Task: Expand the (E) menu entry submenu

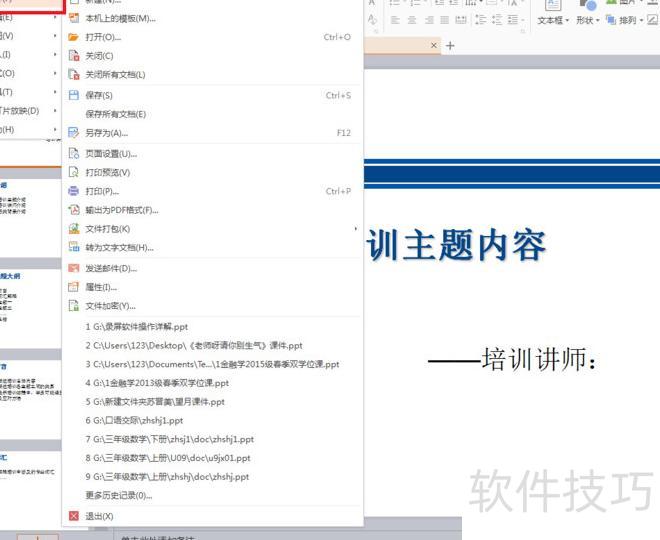Action: click(x=55, y=18)
